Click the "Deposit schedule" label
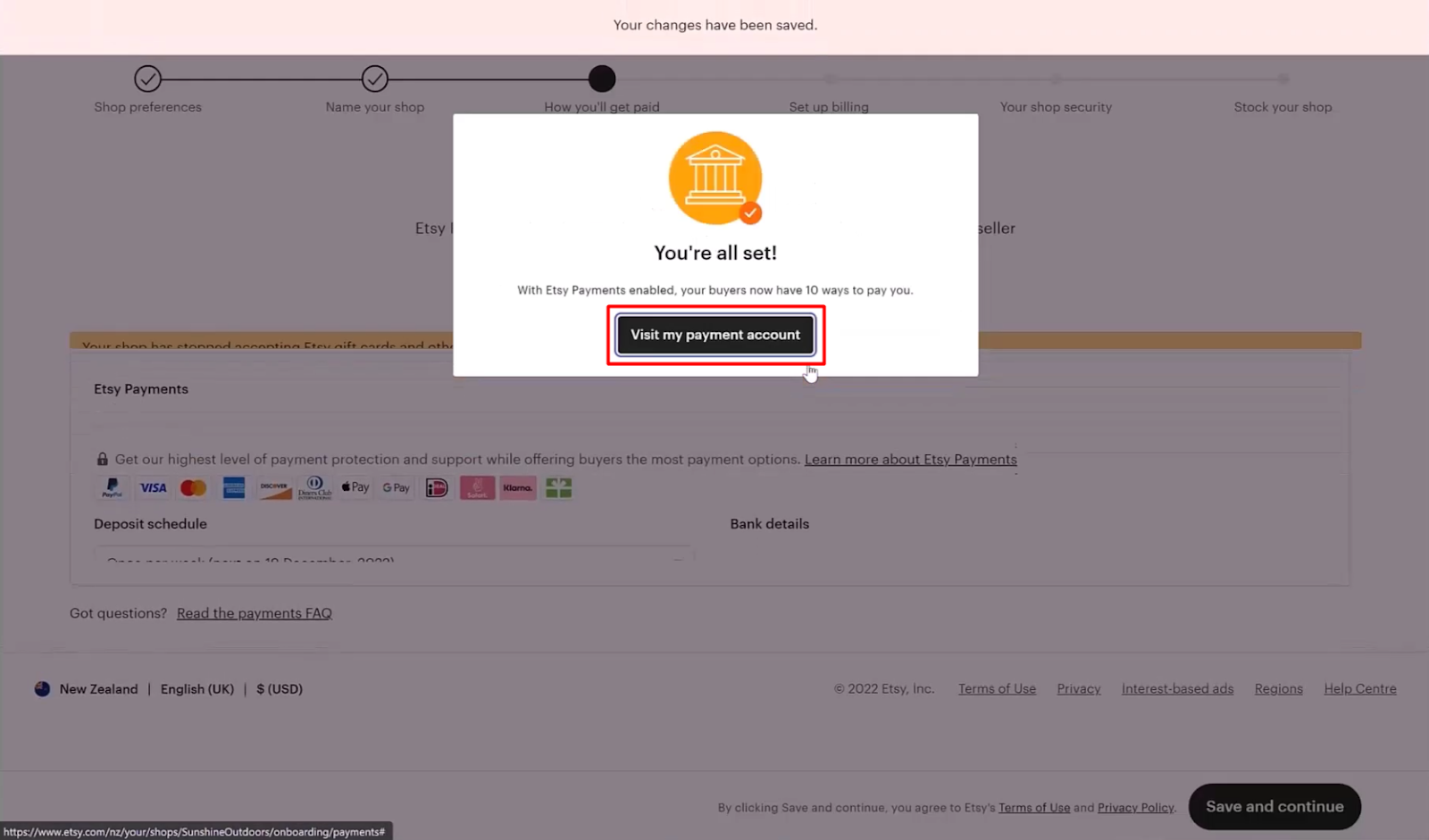Image resolution: width=1429 pixels, height=840 pixels. pos(150,524)
